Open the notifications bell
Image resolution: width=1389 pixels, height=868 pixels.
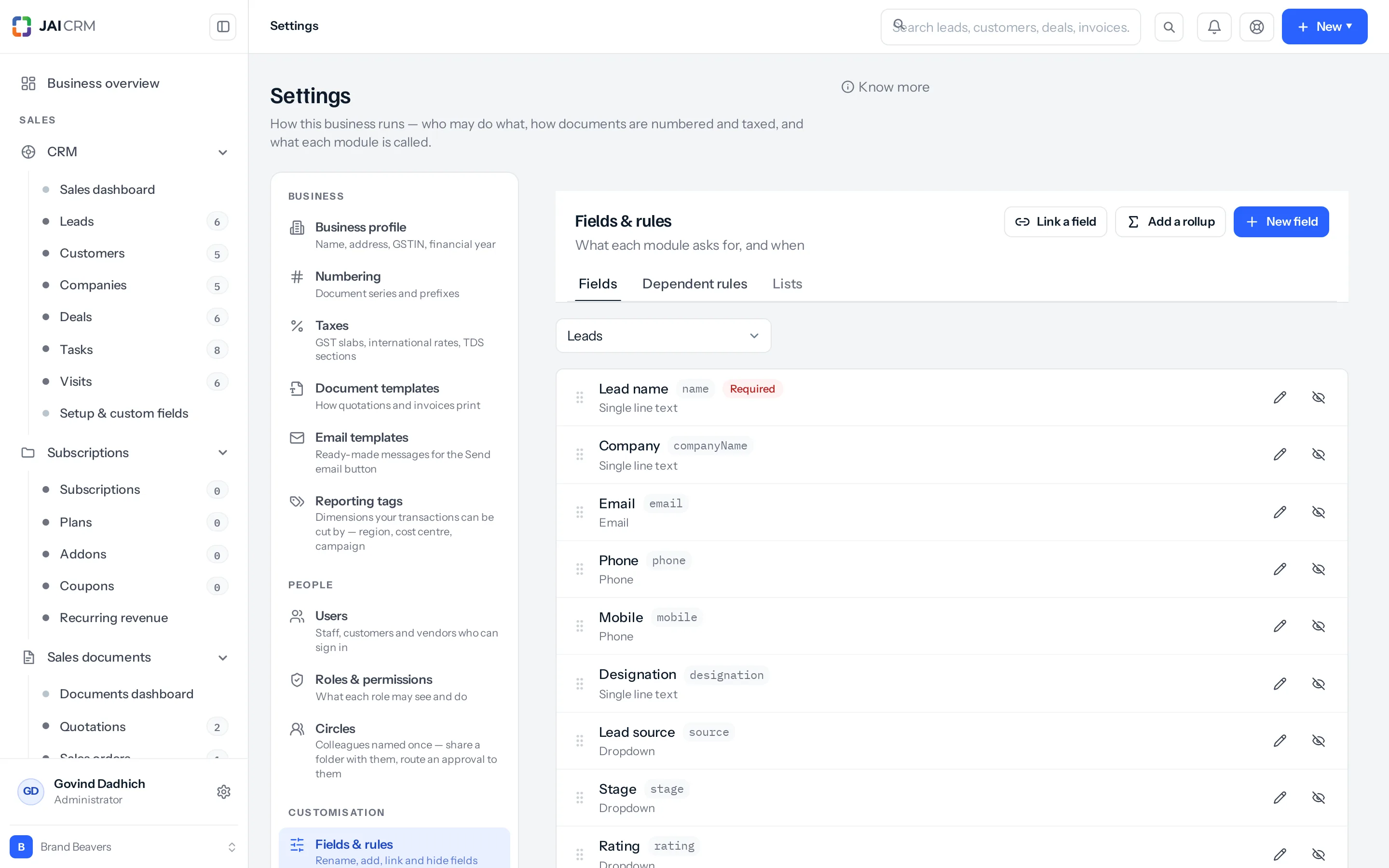1214,27
